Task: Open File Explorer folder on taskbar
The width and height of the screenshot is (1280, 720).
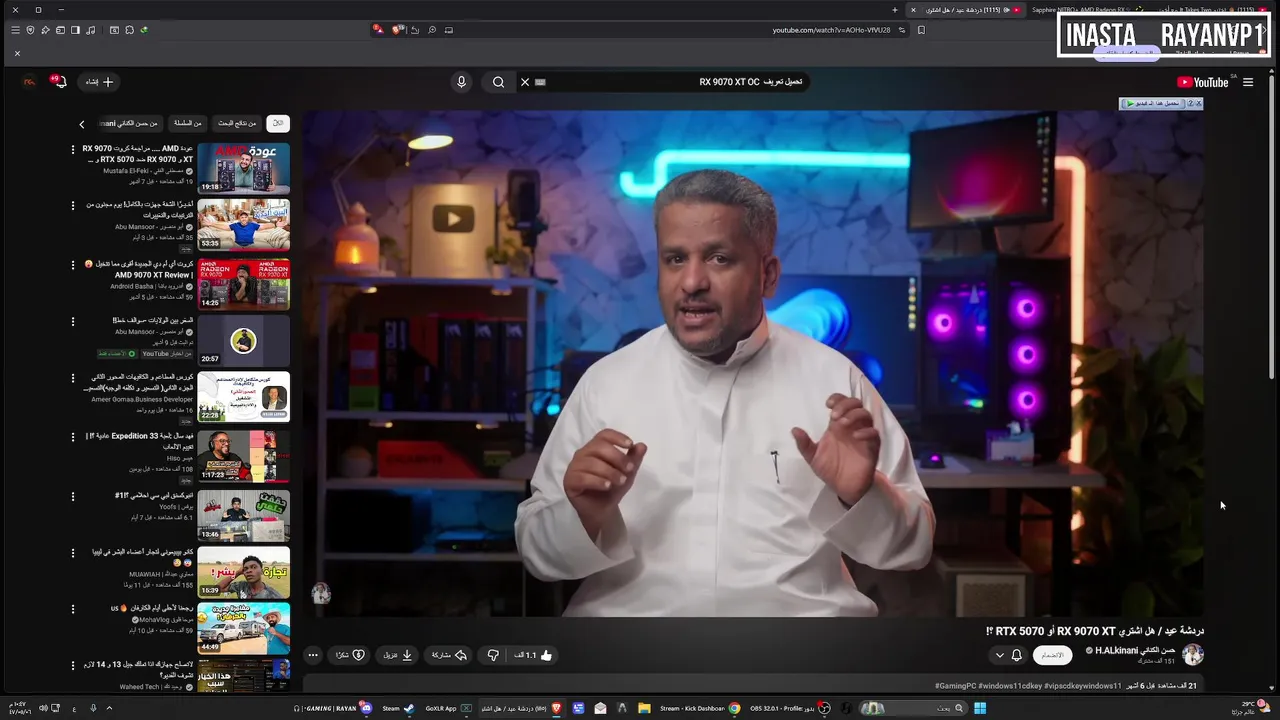Action: tap(644, 708)
